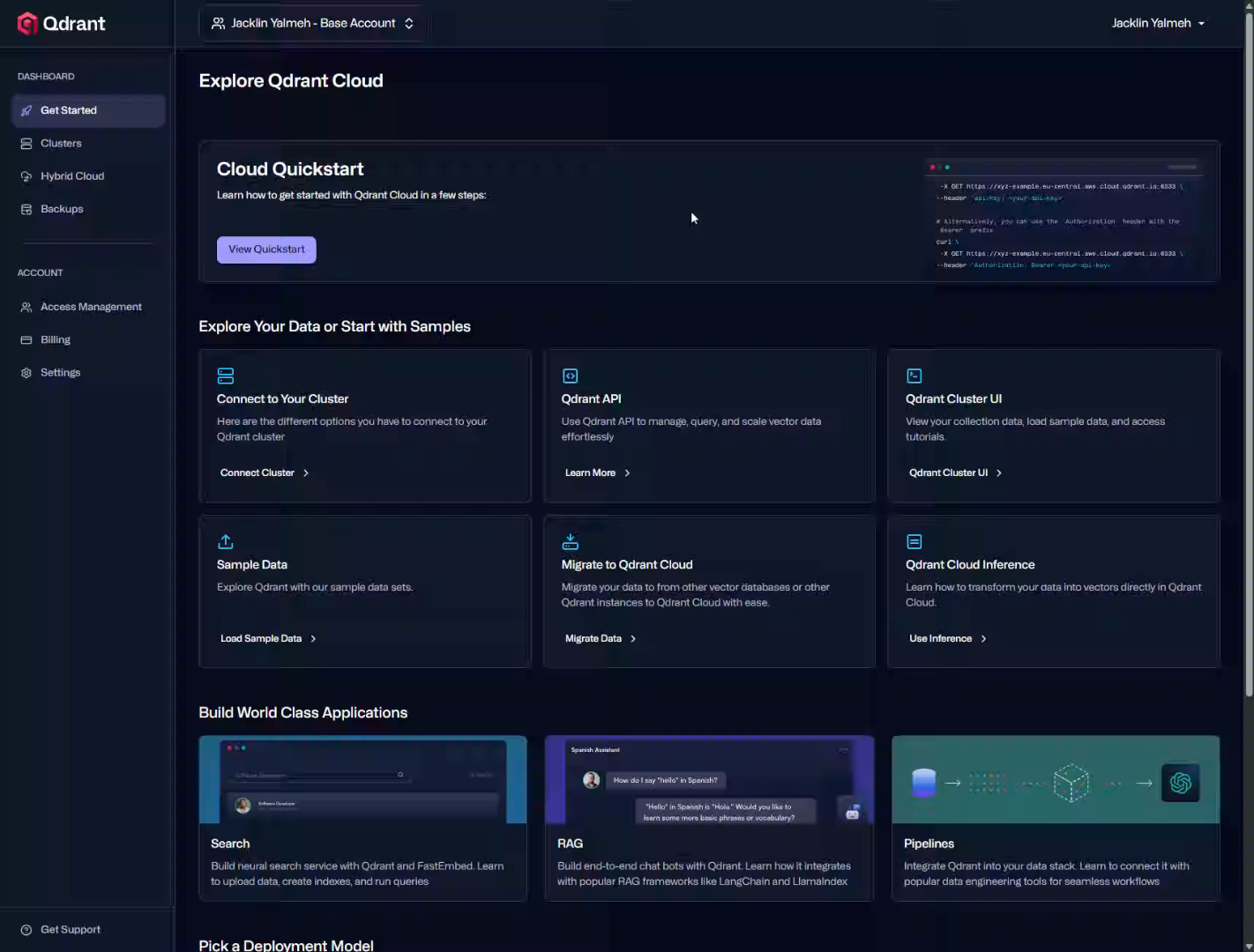Navigate to Hybrid Cloud
Screen dimensions: 1254x952
[88, 176]
